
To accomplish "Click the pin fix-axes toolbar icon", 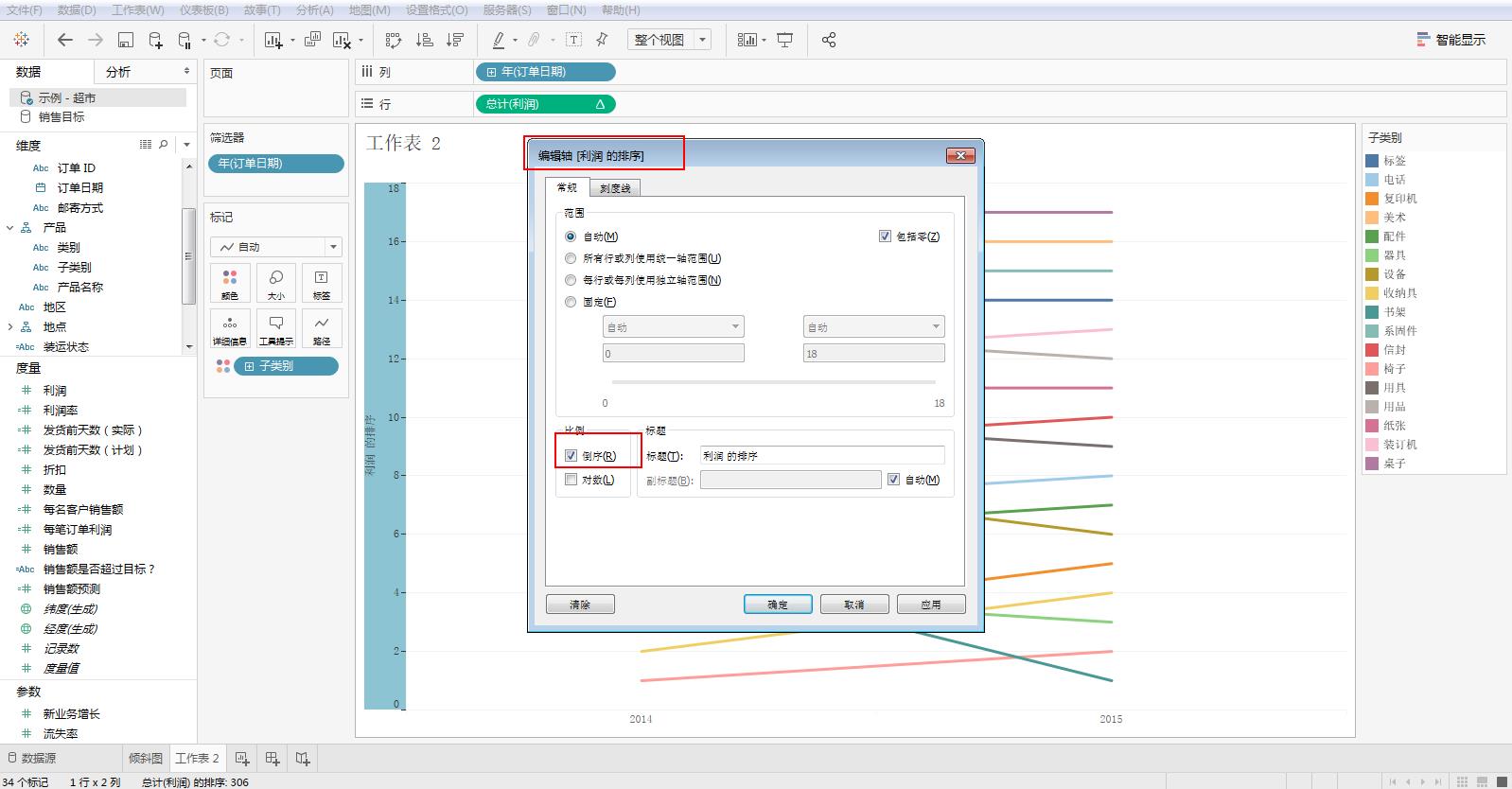I will point(602,40).
